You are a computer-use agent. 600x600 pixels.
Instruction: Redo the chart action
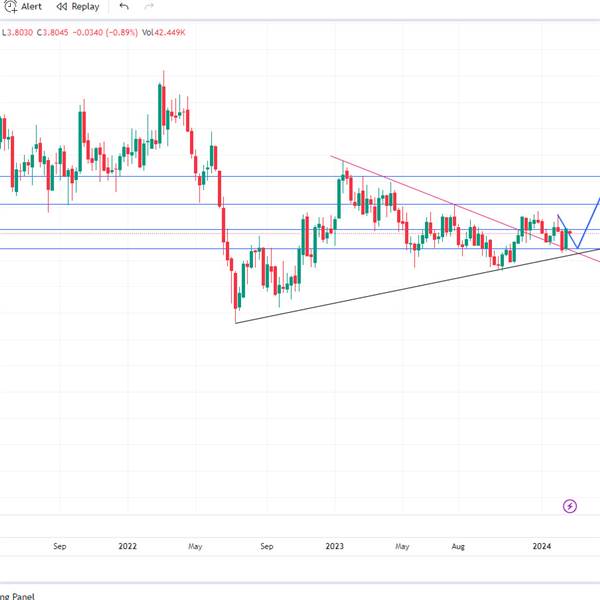(x=149, y=6)
